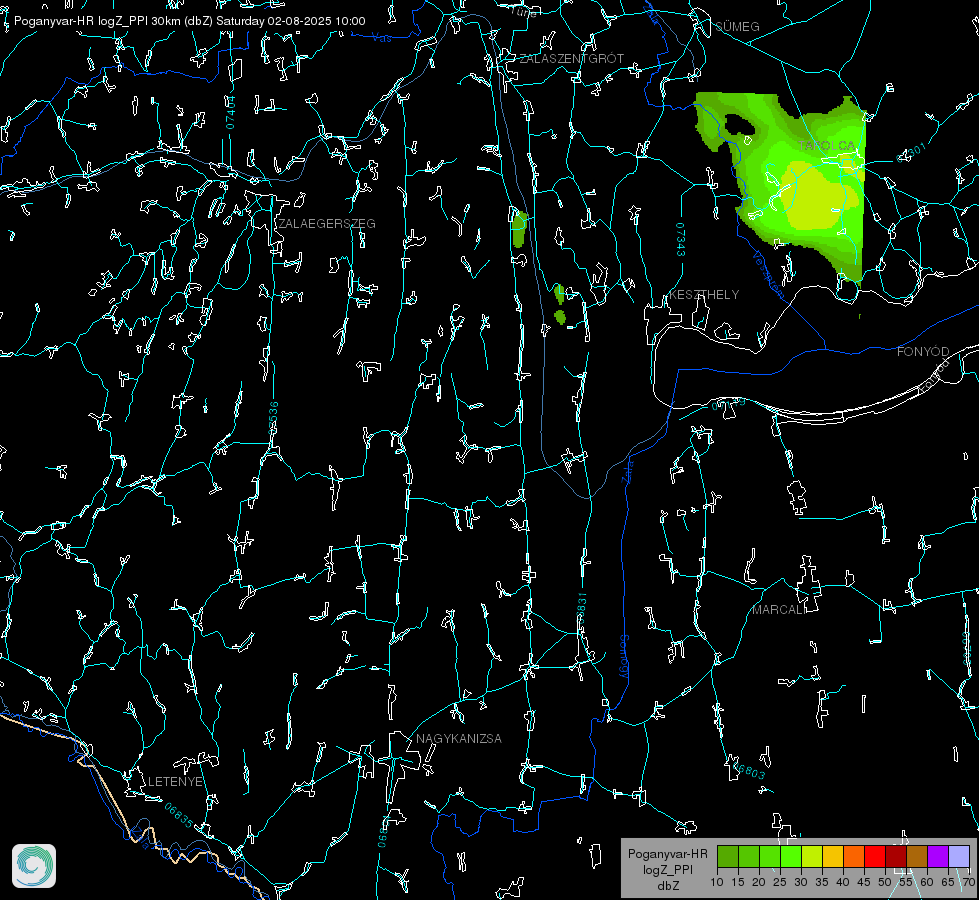Click the swirl logo icon

coord(34,866)
